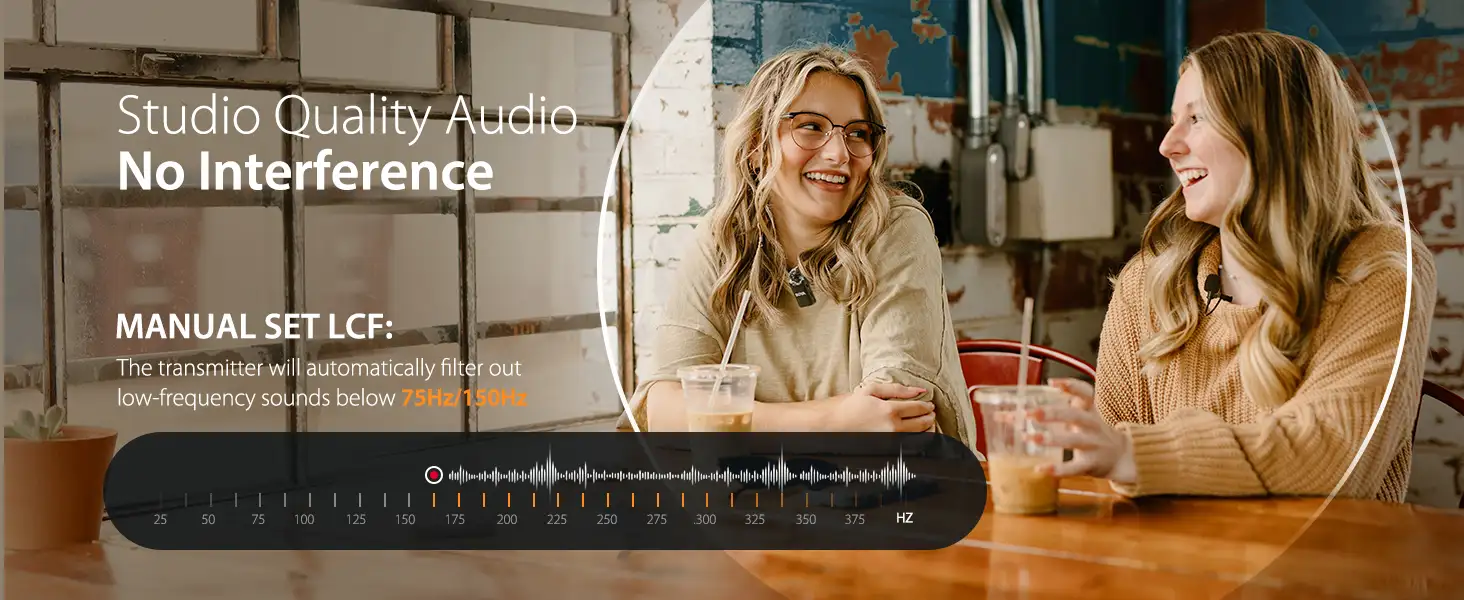Viewport: 1464px width, 600px height.
Task: Select the "350" label on the frequency scale
Action: pos(806,519)
